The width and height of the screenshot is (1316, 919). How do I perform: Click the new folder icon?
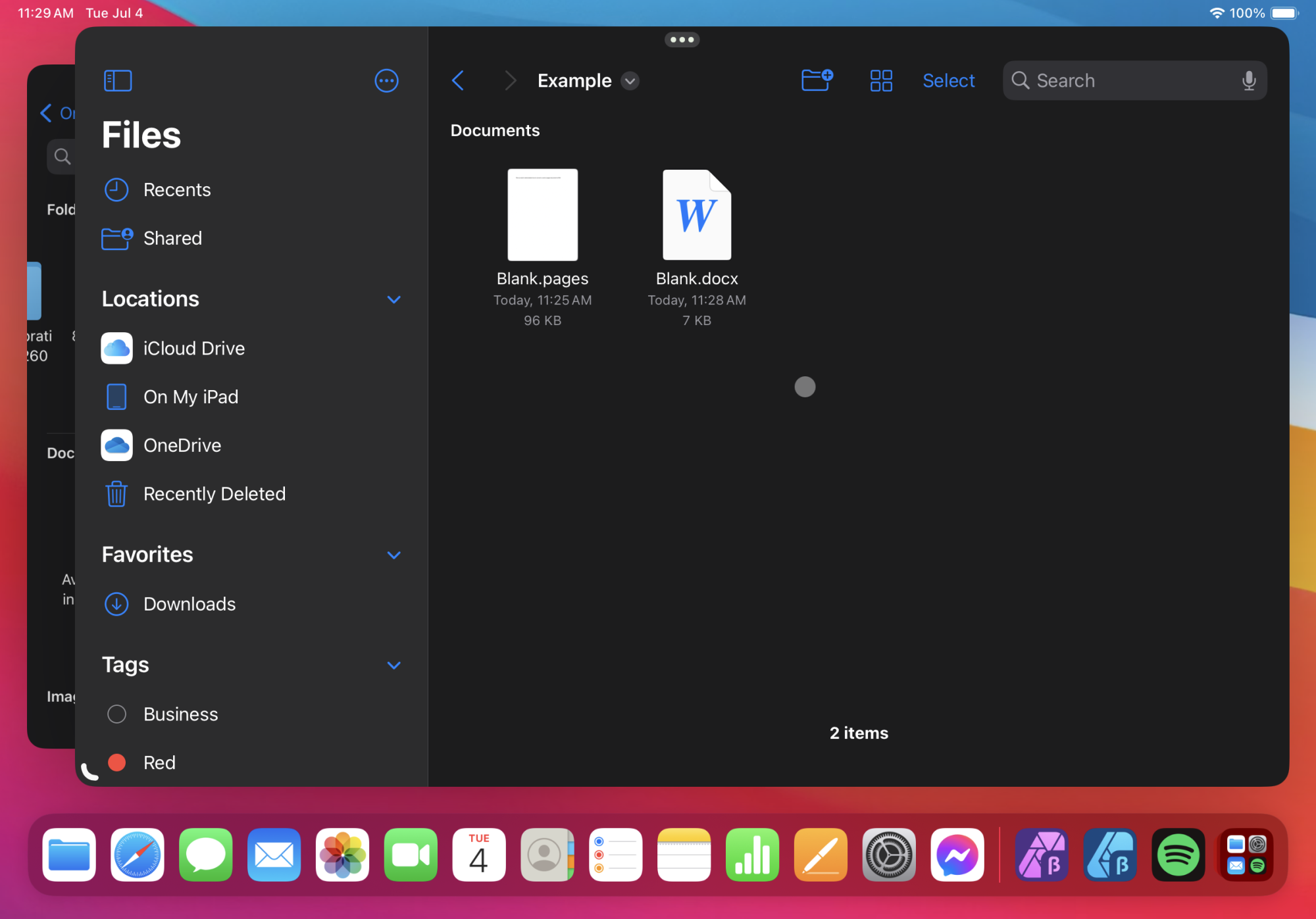coord(817,80)
